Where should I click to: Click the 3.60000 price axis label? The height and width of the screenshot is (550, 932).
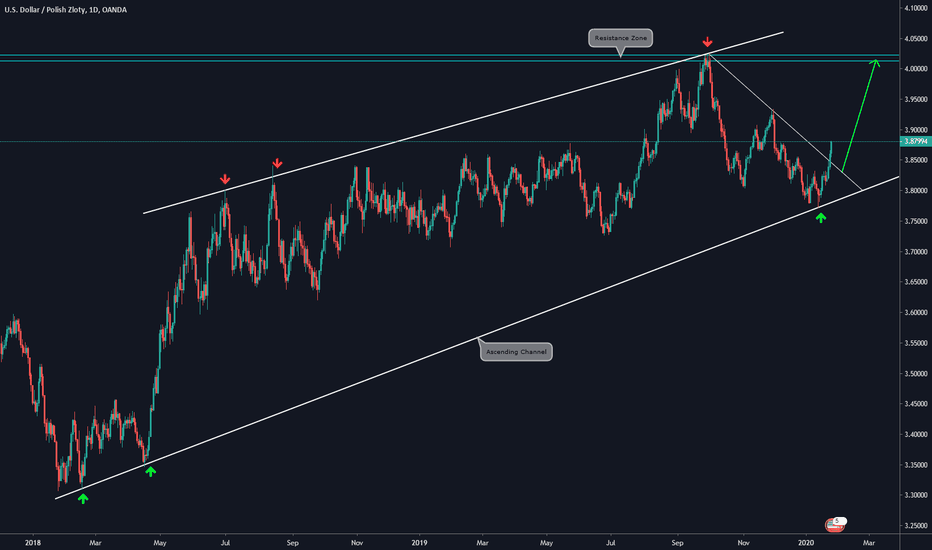tap(916, 312)
